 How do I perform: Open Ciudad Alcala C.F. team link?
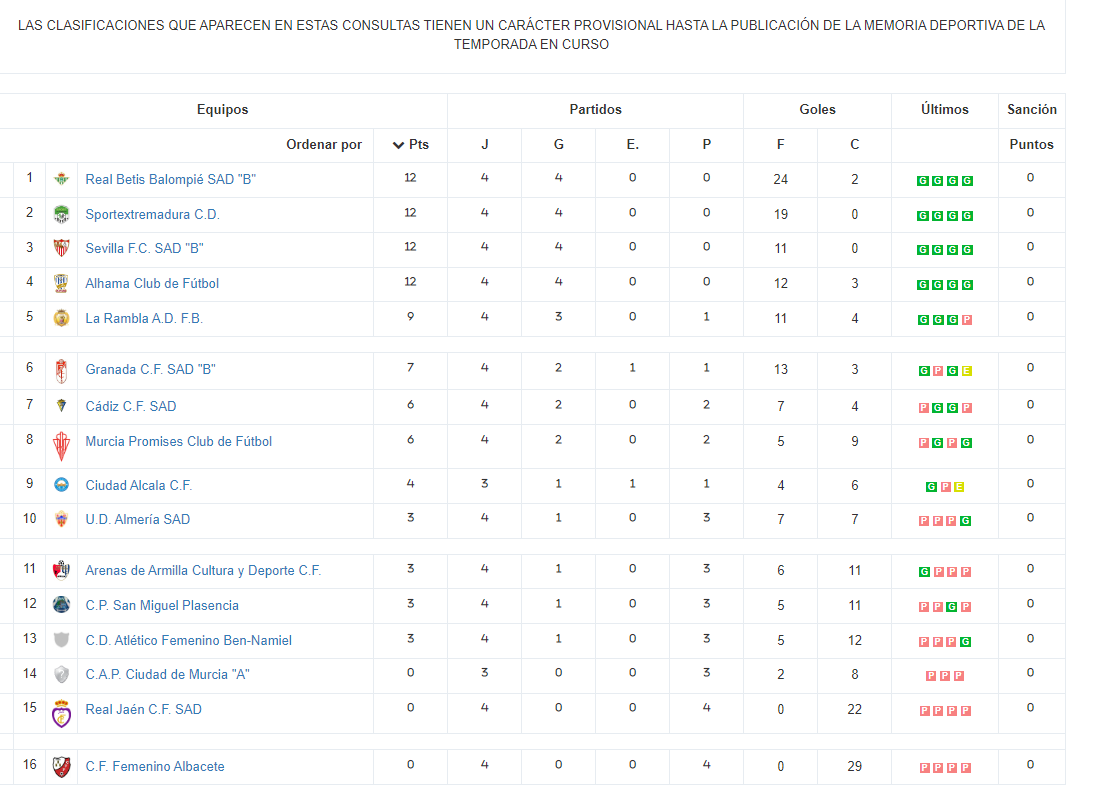click(138, 485)
